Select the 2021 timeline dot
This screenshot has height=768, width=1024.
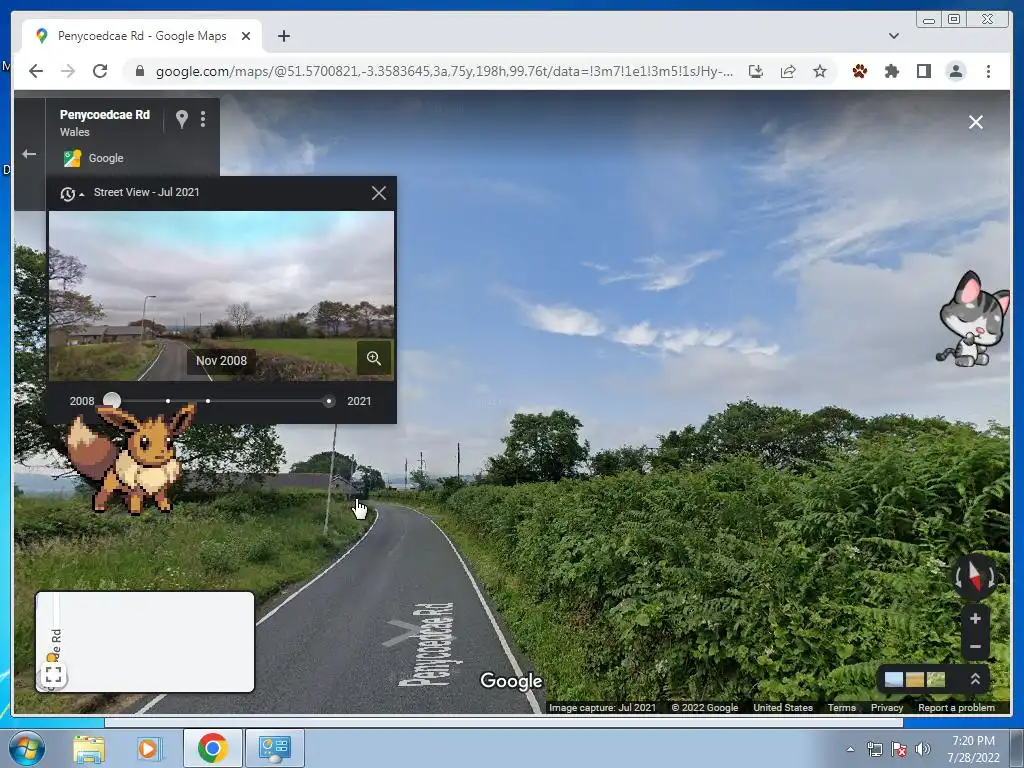328,401
